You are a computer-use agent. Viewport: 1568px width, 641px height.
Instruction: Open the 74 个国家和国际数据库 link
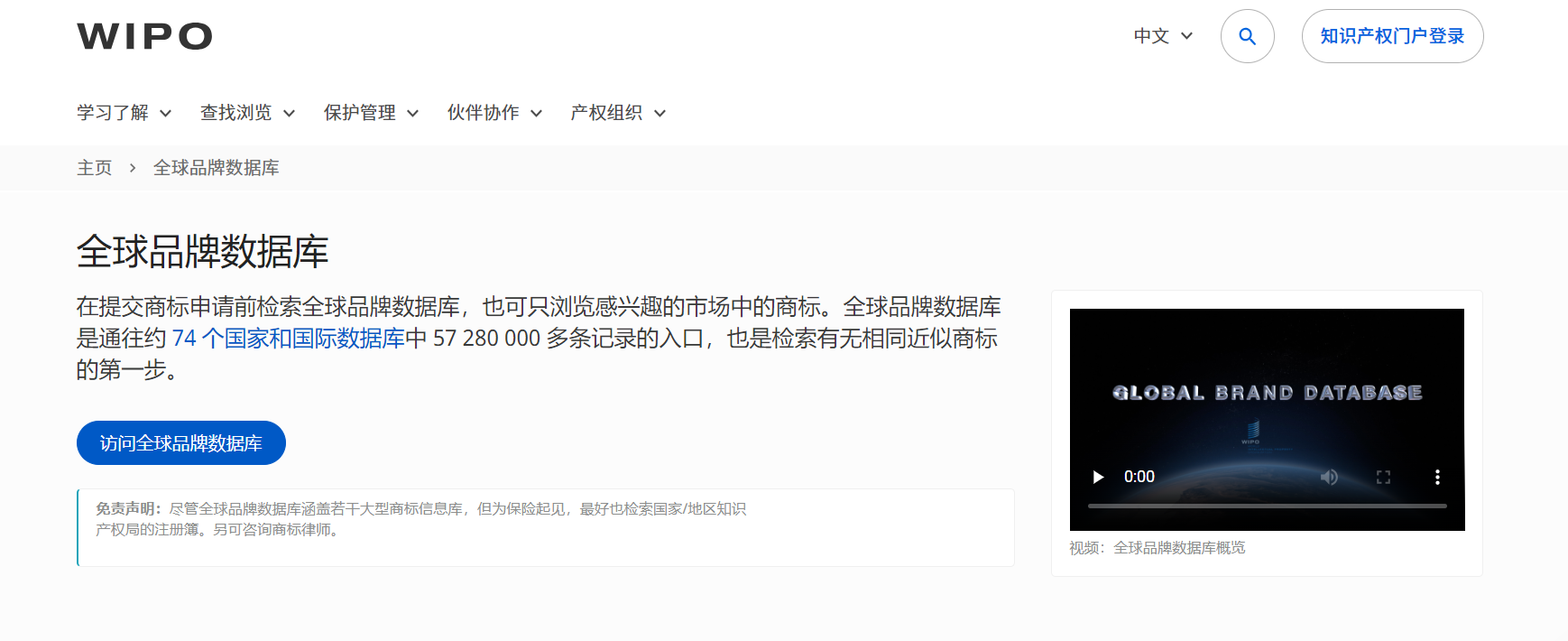point(289,339)
